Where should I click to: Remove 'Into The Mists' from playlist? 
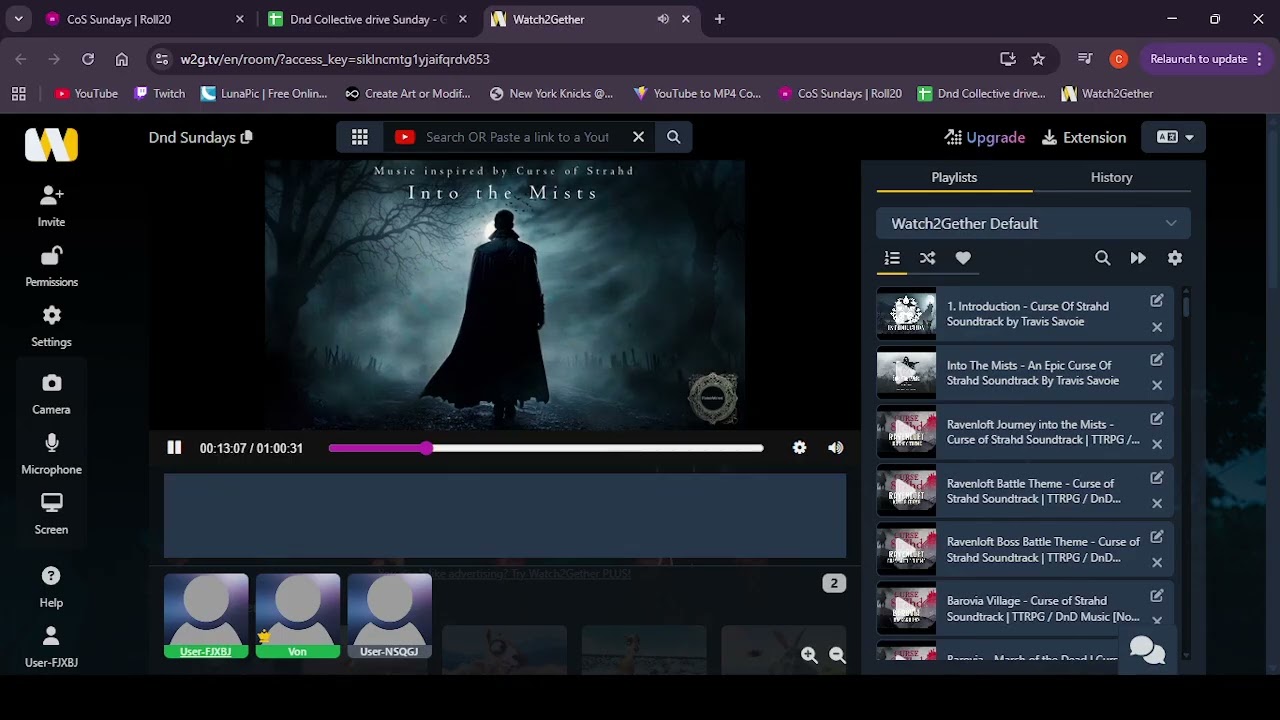pyautogui.click(x=1157, y=386)
